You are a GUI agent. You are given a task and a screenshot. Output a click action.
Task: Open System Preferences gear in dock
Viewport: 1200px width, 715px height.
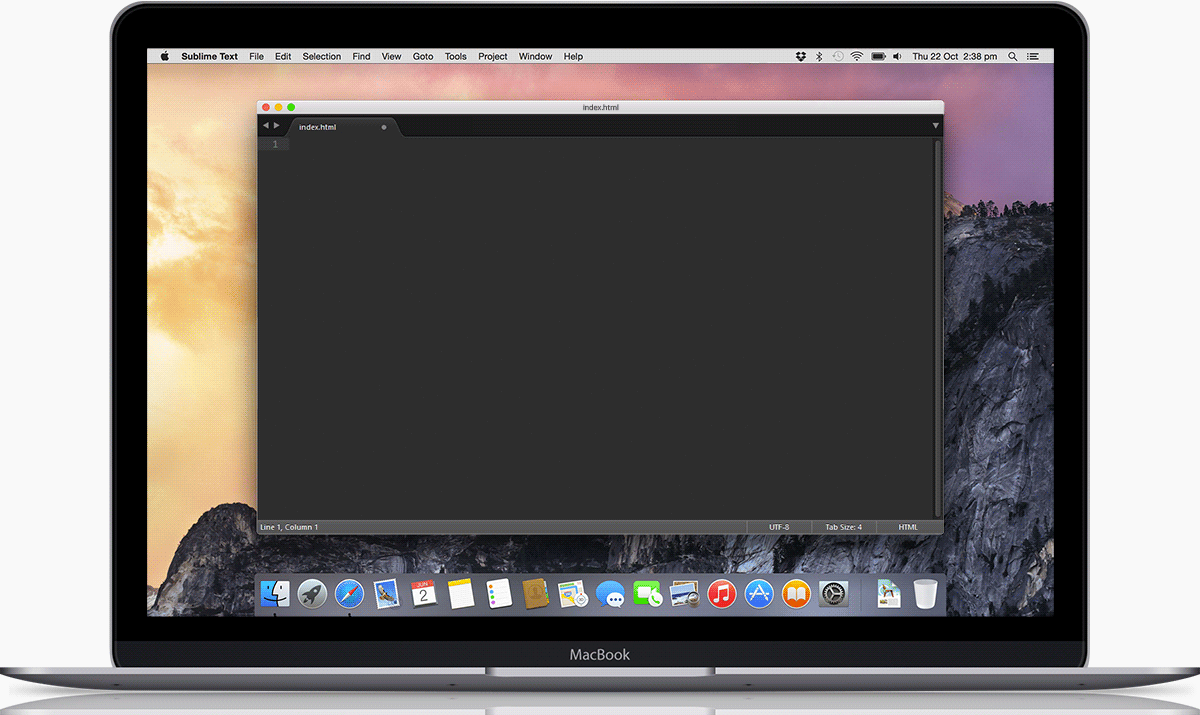pos(834,594)
